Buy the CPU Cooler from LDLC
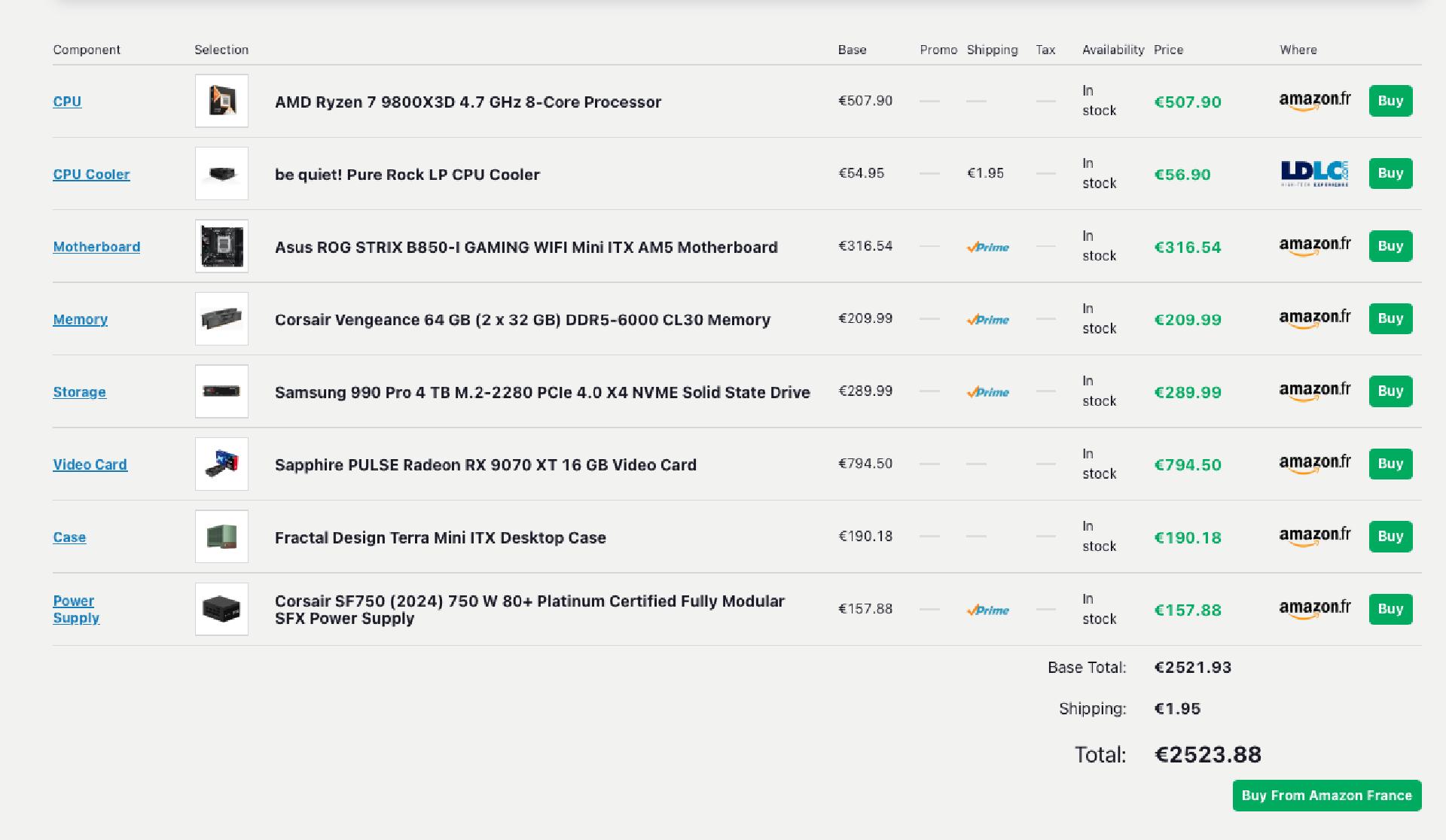1446x840 pixels. click(1390, 174)
